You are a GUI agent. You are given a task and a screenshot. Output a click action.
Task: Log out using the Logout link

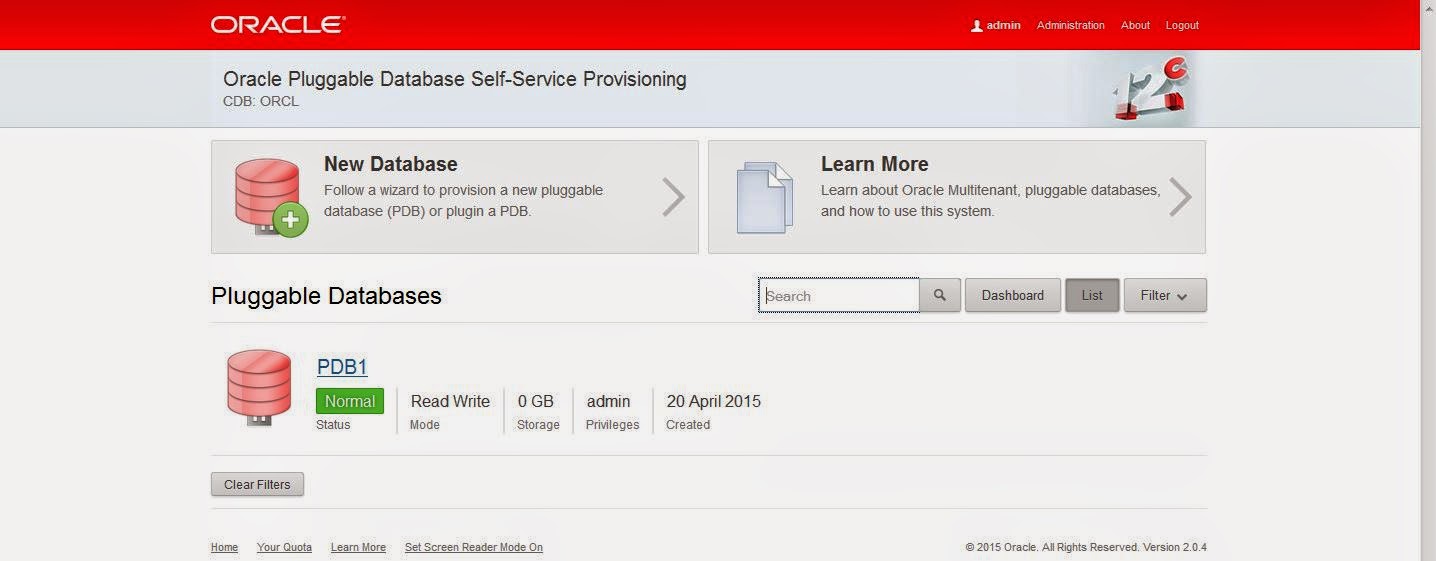tap(1182, 26)
